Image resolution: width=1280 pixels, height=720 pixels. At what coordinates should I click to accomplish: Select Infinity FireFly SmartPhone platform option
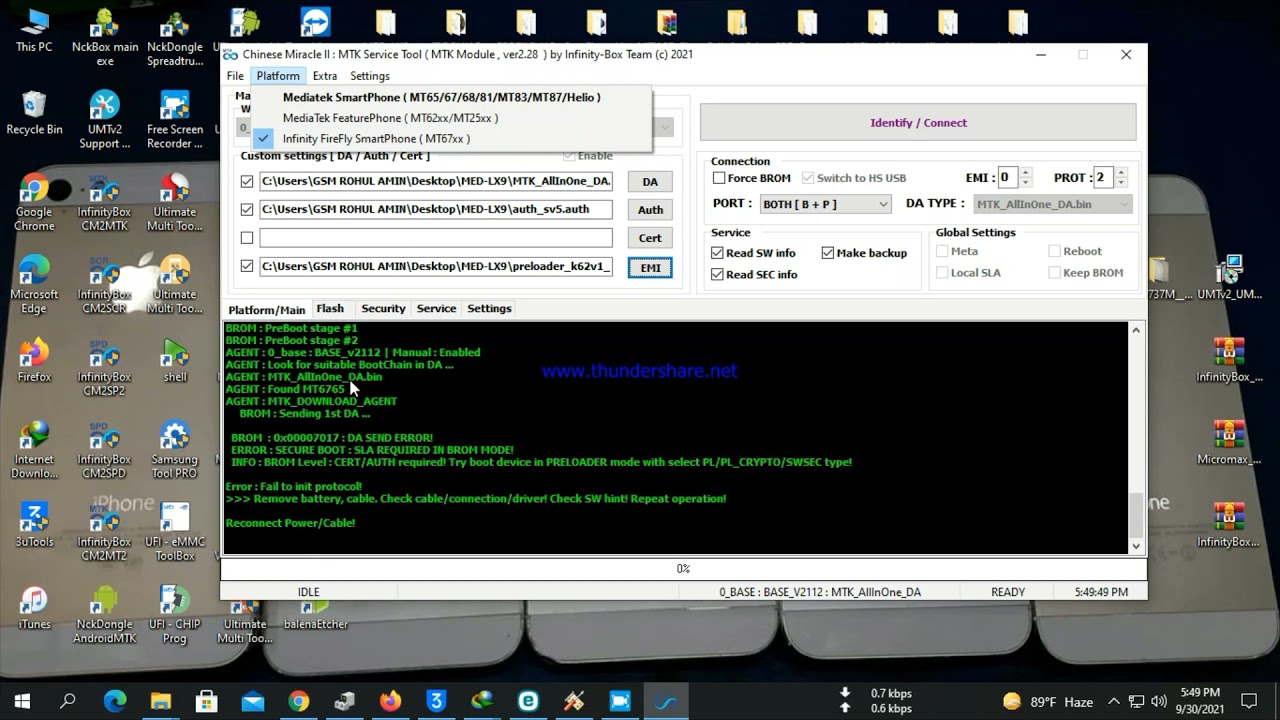pyautogui.click(x=452, y=139)
